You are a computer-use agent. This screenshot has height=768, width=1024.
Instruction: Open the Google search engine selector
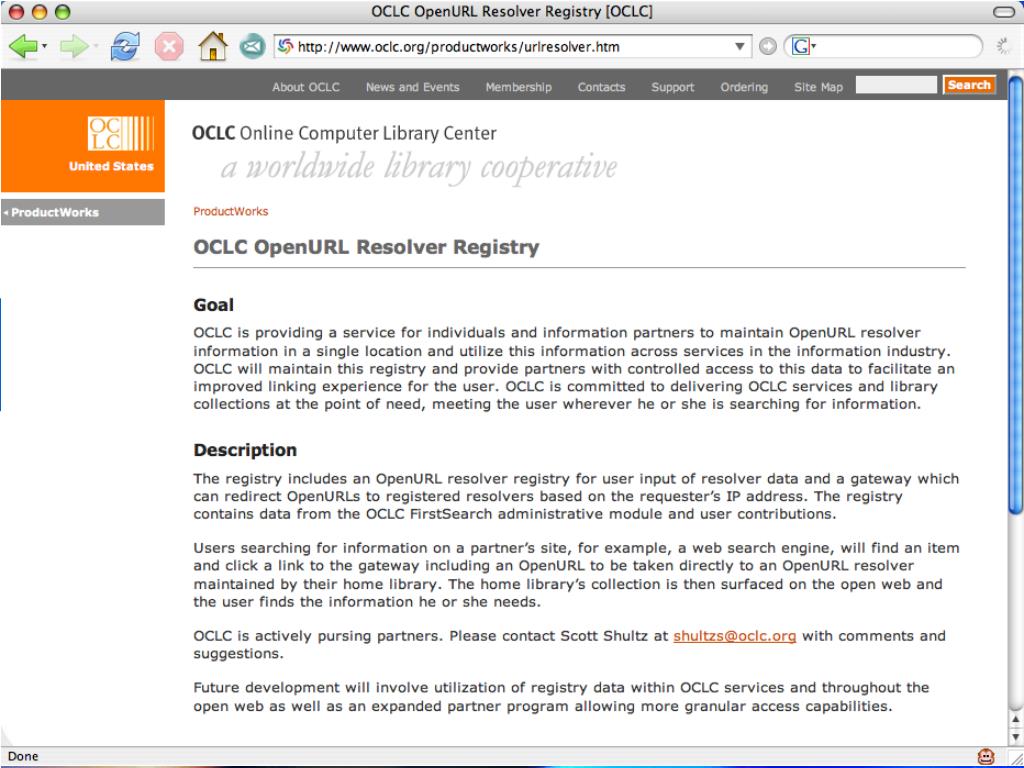pyautogui.click(x=804, y=46)
